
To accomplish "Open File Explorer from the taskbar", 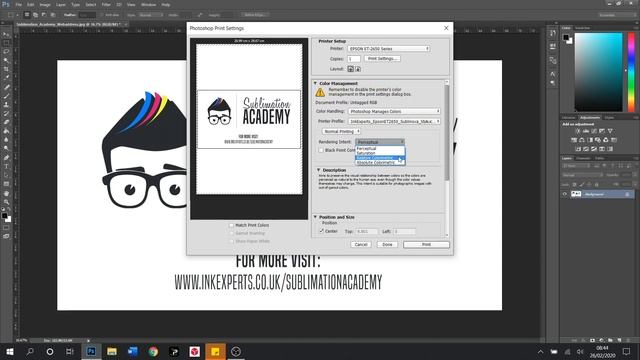I will point(112,351).
